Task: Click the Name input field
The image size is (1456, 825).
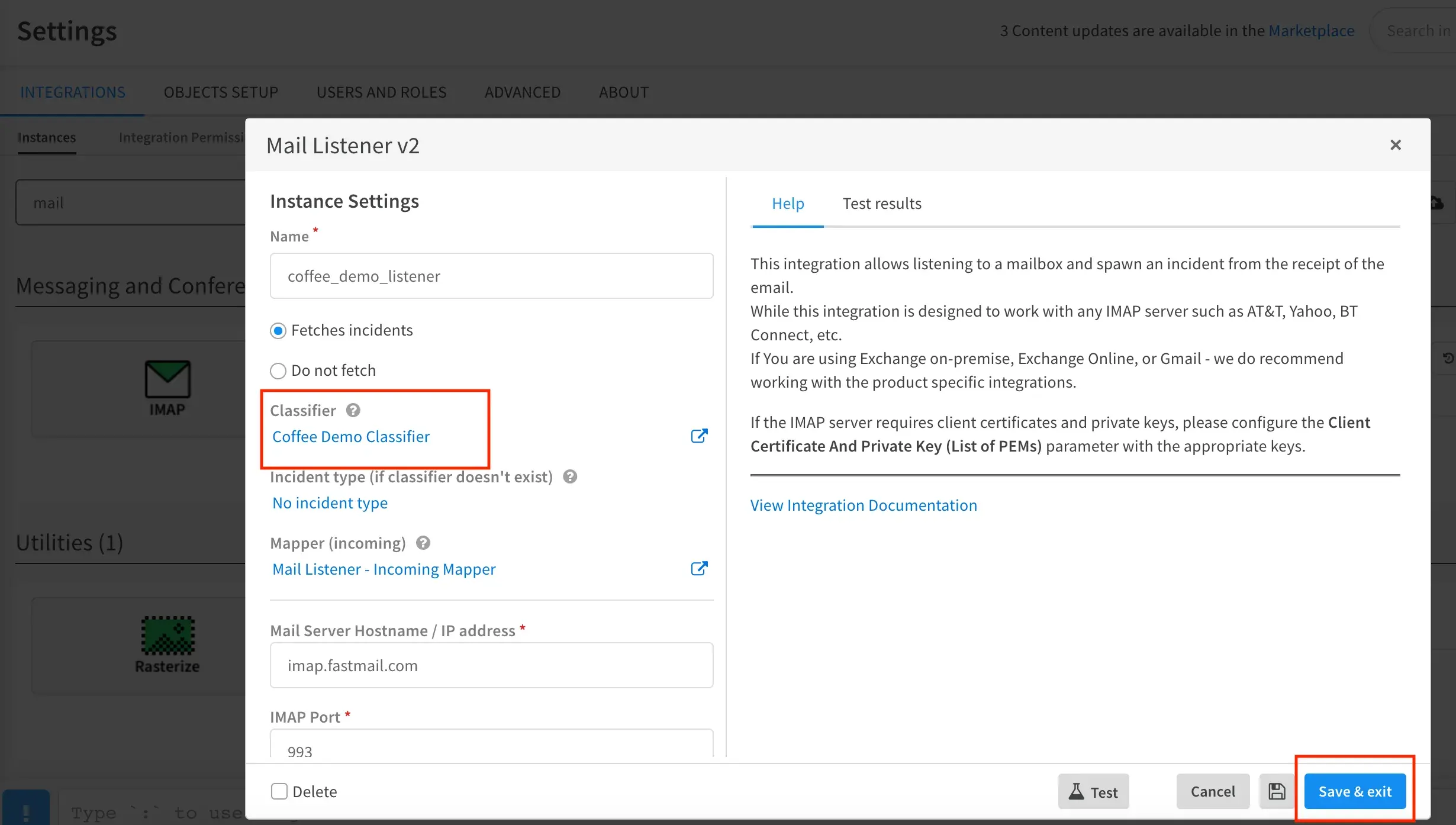Action: coord(492,275)
